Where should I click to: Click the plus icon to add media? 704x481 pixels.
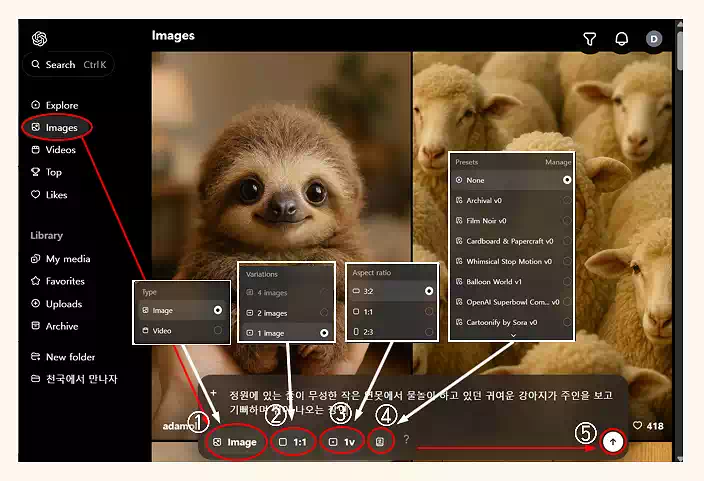coord(213,393)
